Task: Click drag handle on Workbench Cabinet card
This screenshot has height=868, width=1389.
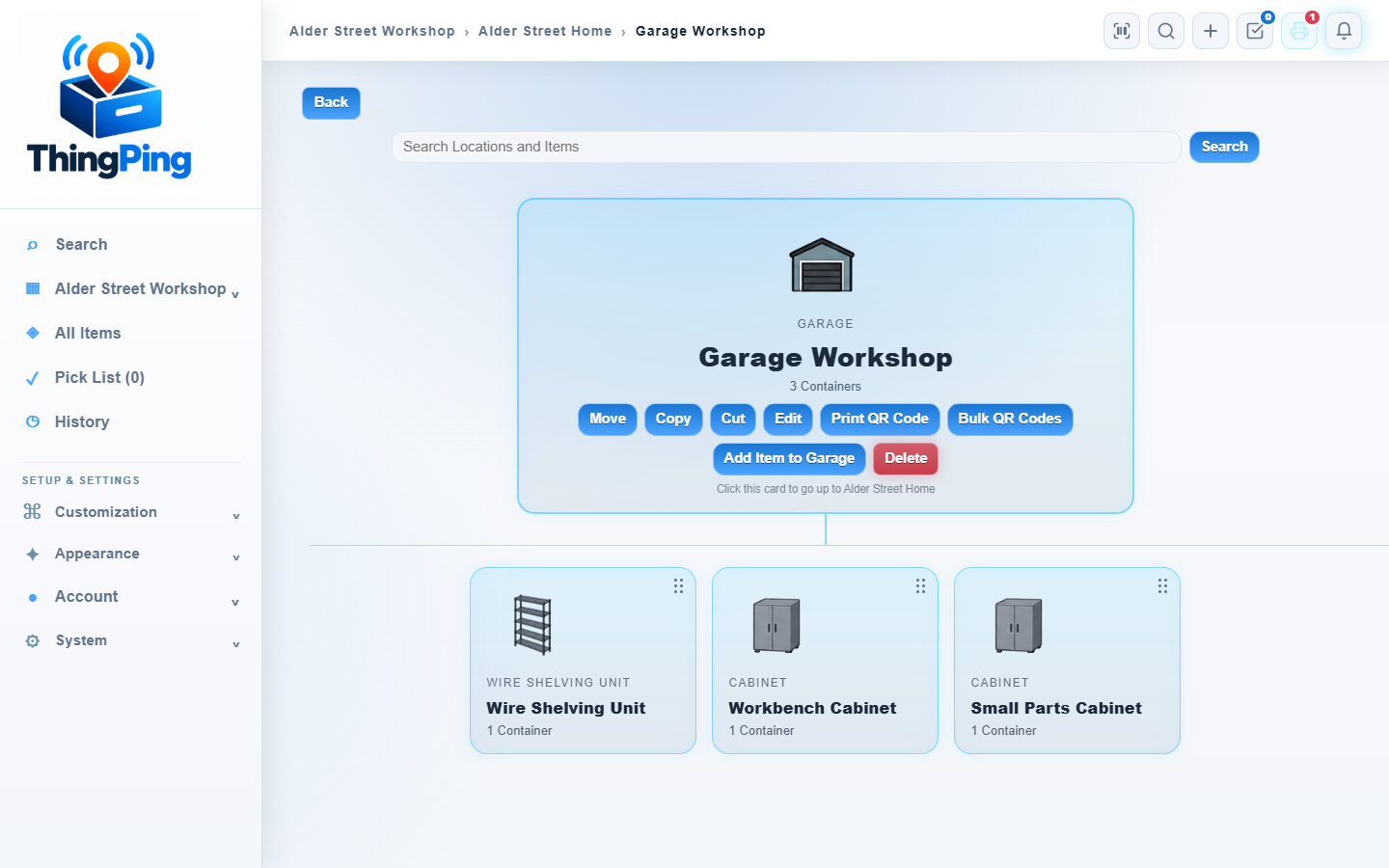Action: click(920, 586)
